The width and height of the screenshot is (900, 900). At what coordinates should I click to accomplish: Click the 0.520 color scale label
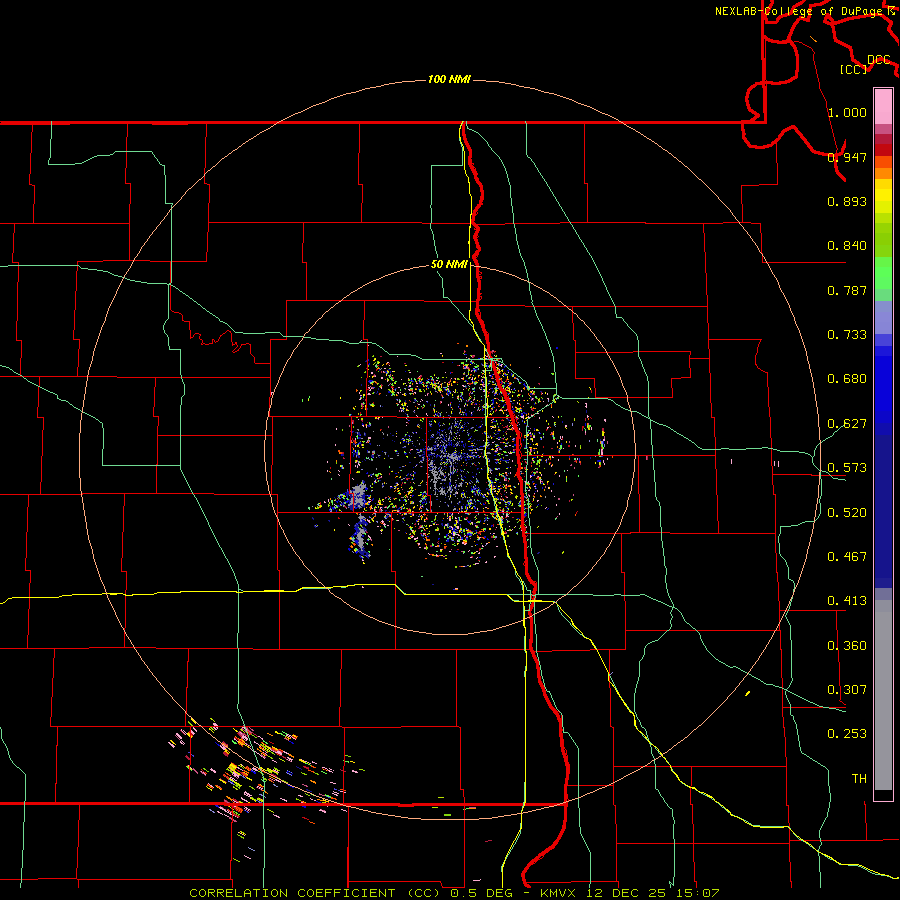[x=847, y=512]
